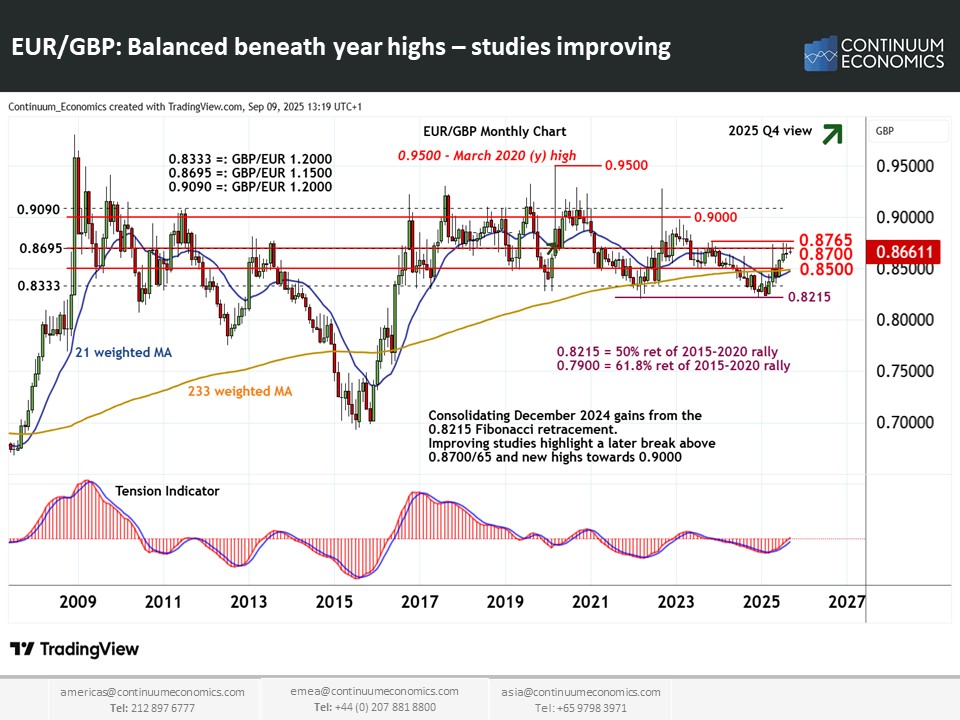Open americas@continuumeconomics.com email link

[152, 692]
